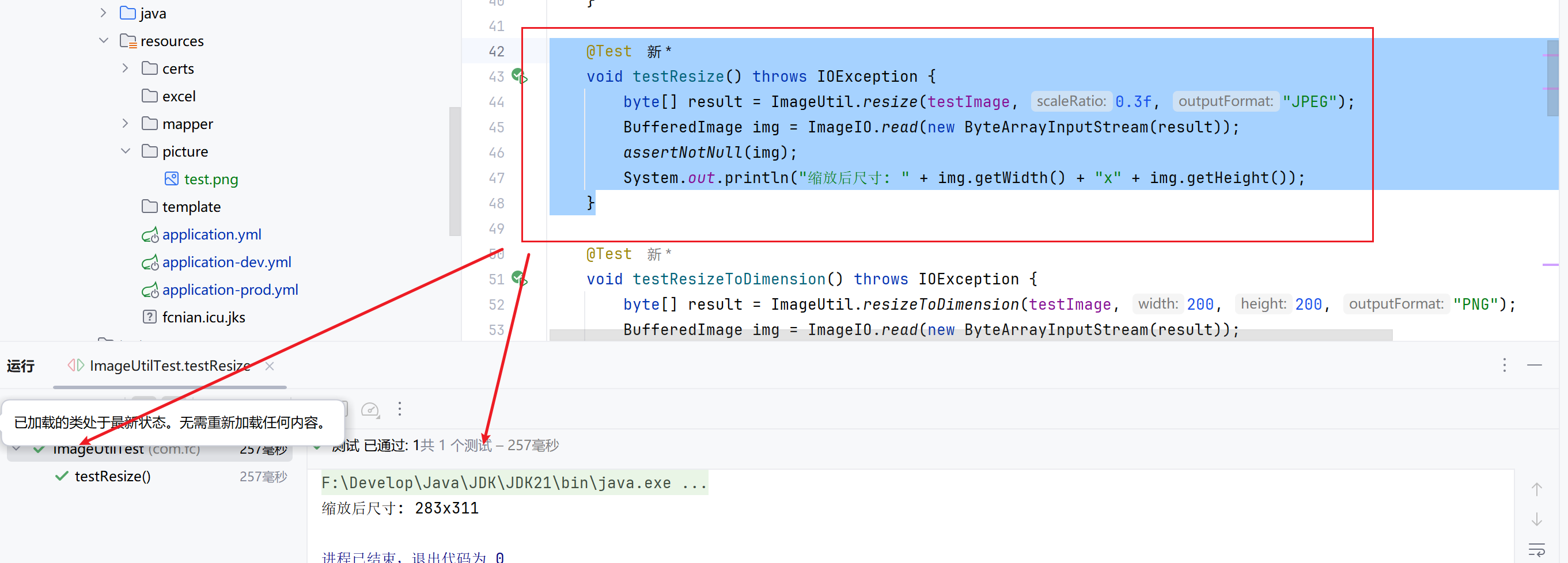
Task: Select fcnian.icu.jks in the project tree
Action: pos(203,317)
